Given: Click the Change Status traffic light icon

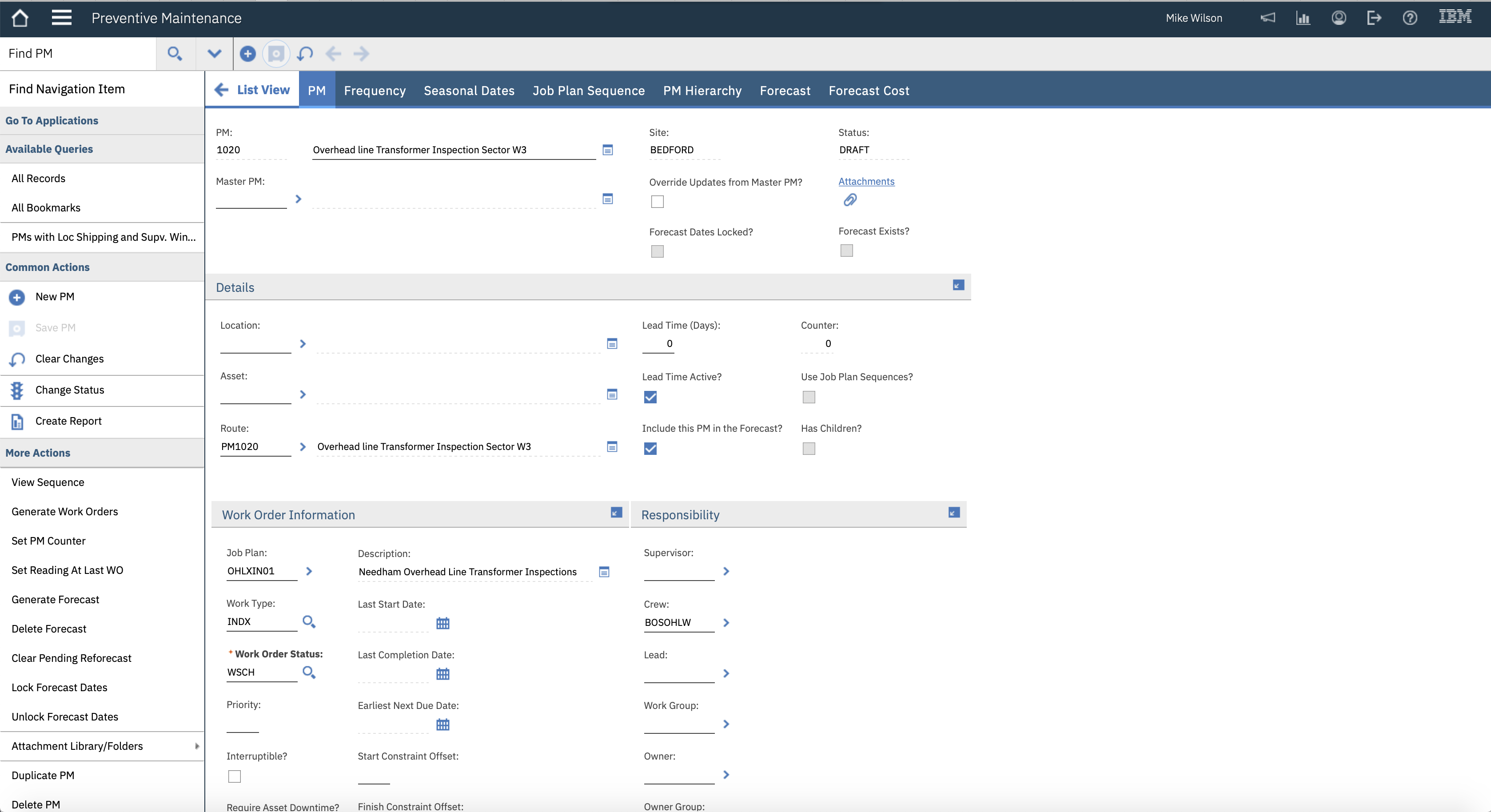Looking at the screenshot, I should tap(17, 390).
